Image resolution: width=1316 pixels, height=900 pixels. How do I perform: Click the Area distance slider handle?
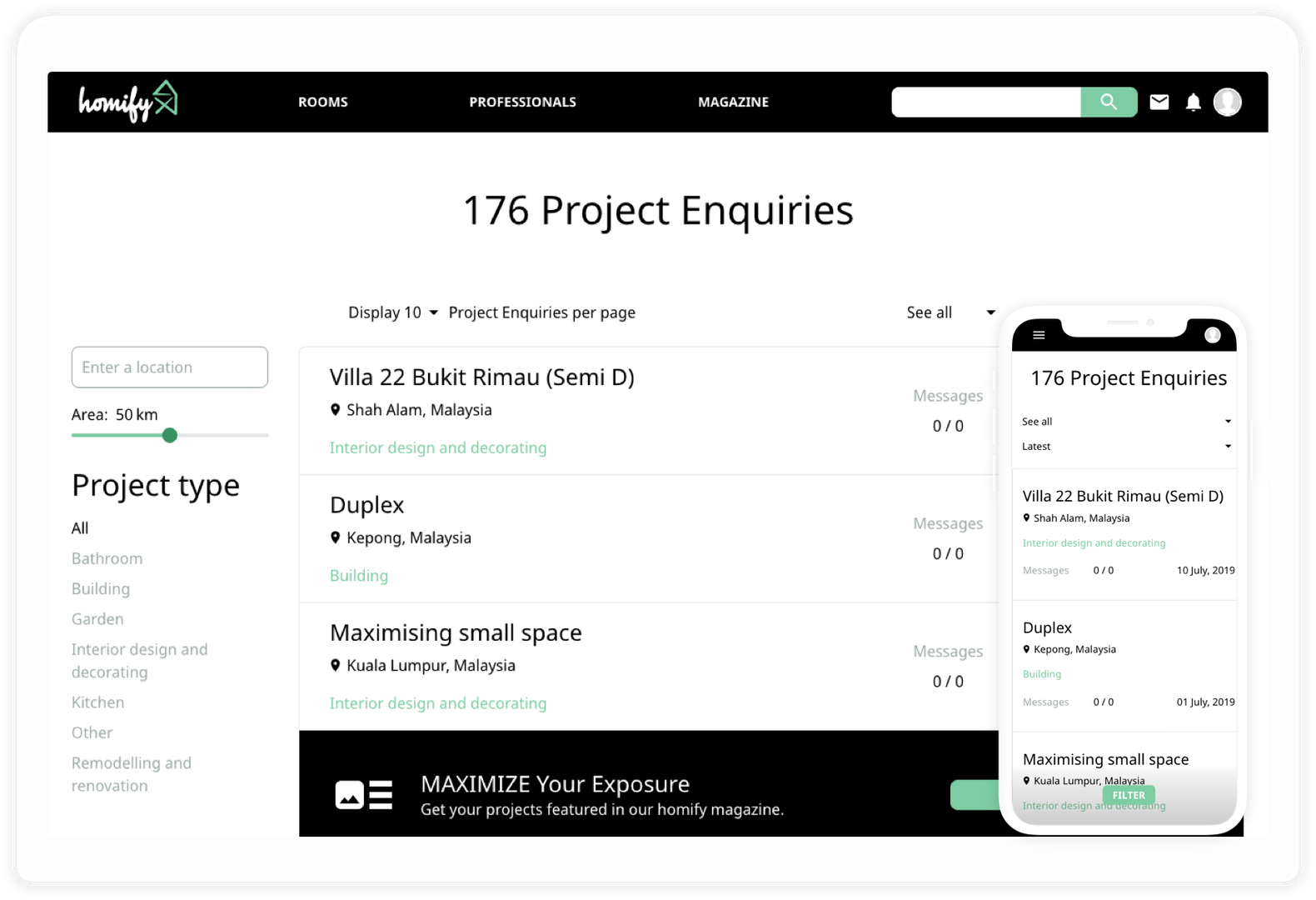[x=170, y=435]
